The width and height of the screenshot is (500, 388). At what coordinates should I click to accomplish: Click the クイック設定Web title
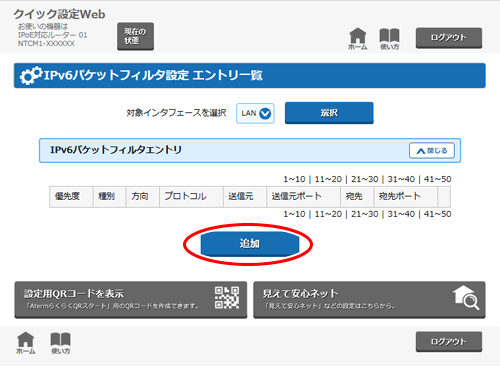[x=59, y=14]
